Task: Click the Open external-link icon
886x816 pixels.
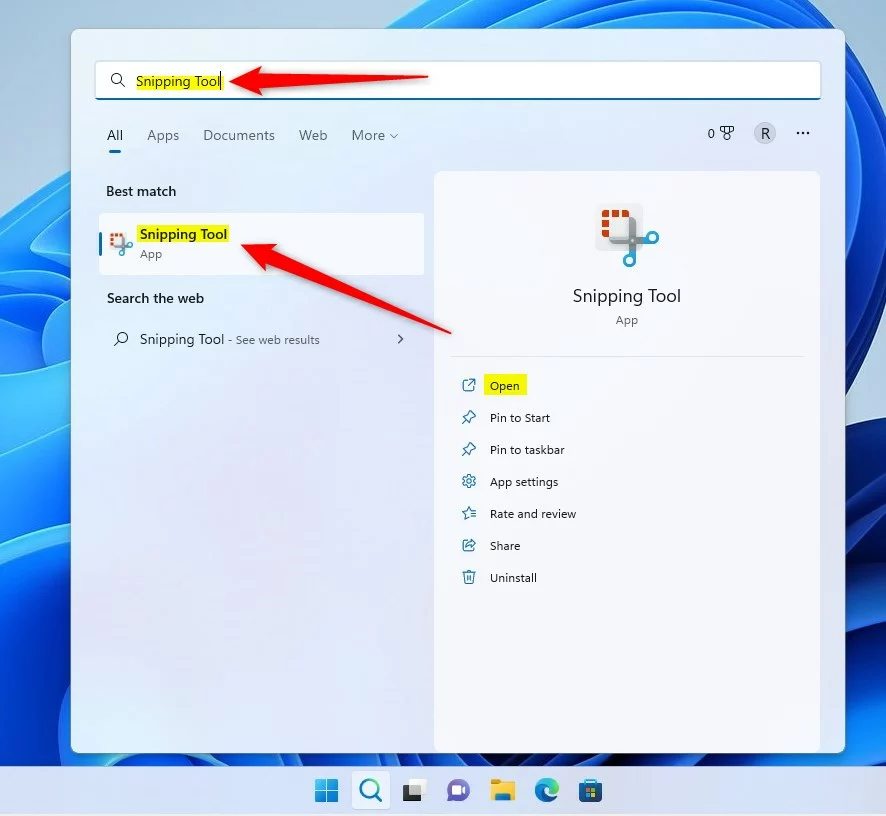Action: coord(469,385)
